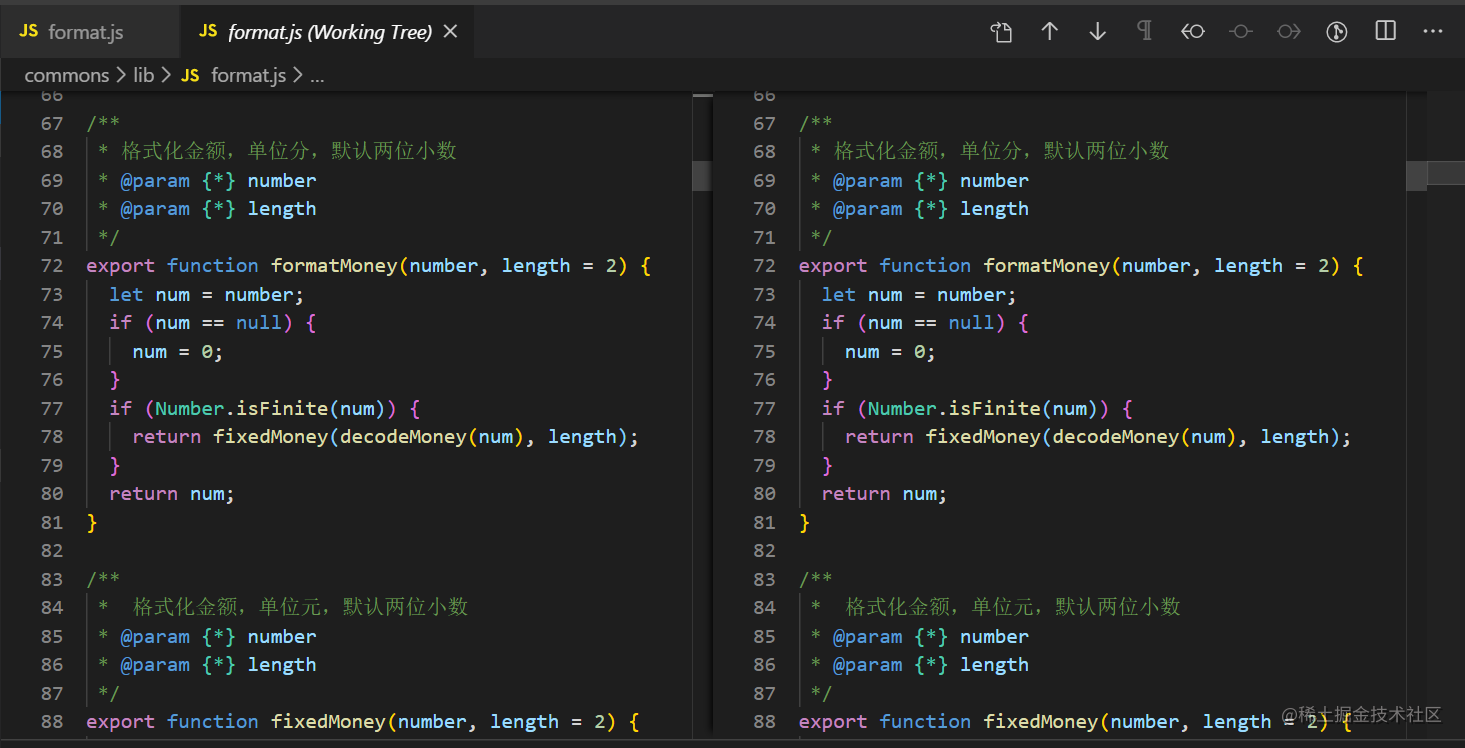Toggle whitespace trimming with the pilcrow icon
The image size is (1465, 748).
1144,31
